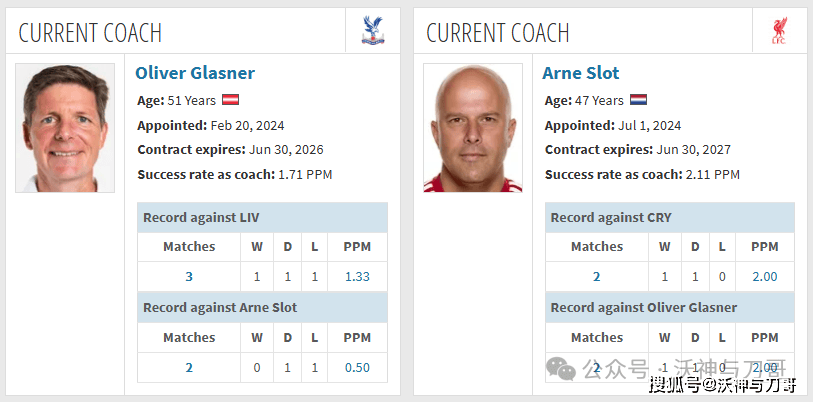Click the 2.00 PPM value against CRY
Screen dimensions: 813x402
tap(765, 276)
